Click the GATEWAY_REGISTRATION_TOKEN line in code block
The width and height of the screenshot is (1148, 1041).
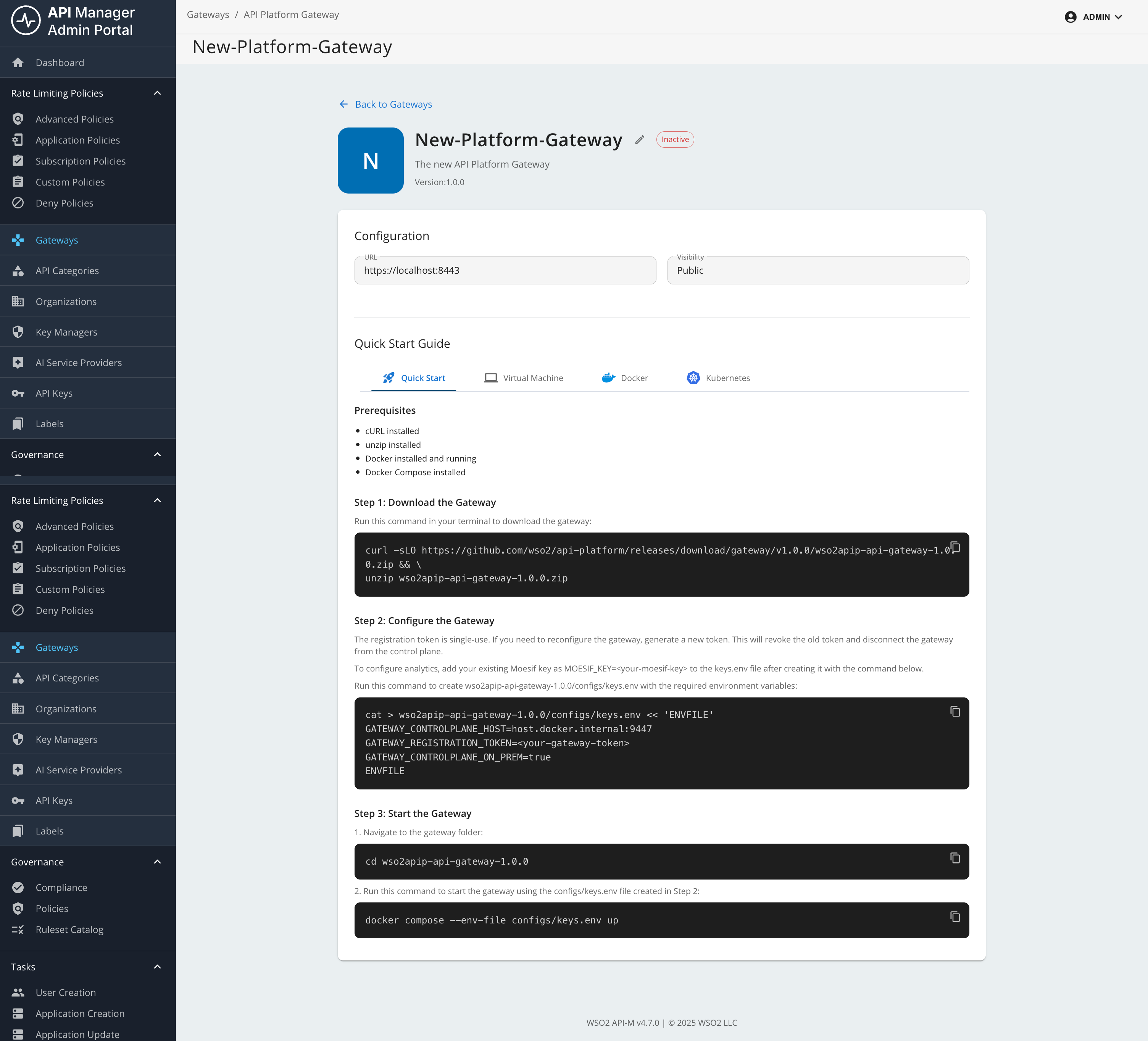coord(498,742)
